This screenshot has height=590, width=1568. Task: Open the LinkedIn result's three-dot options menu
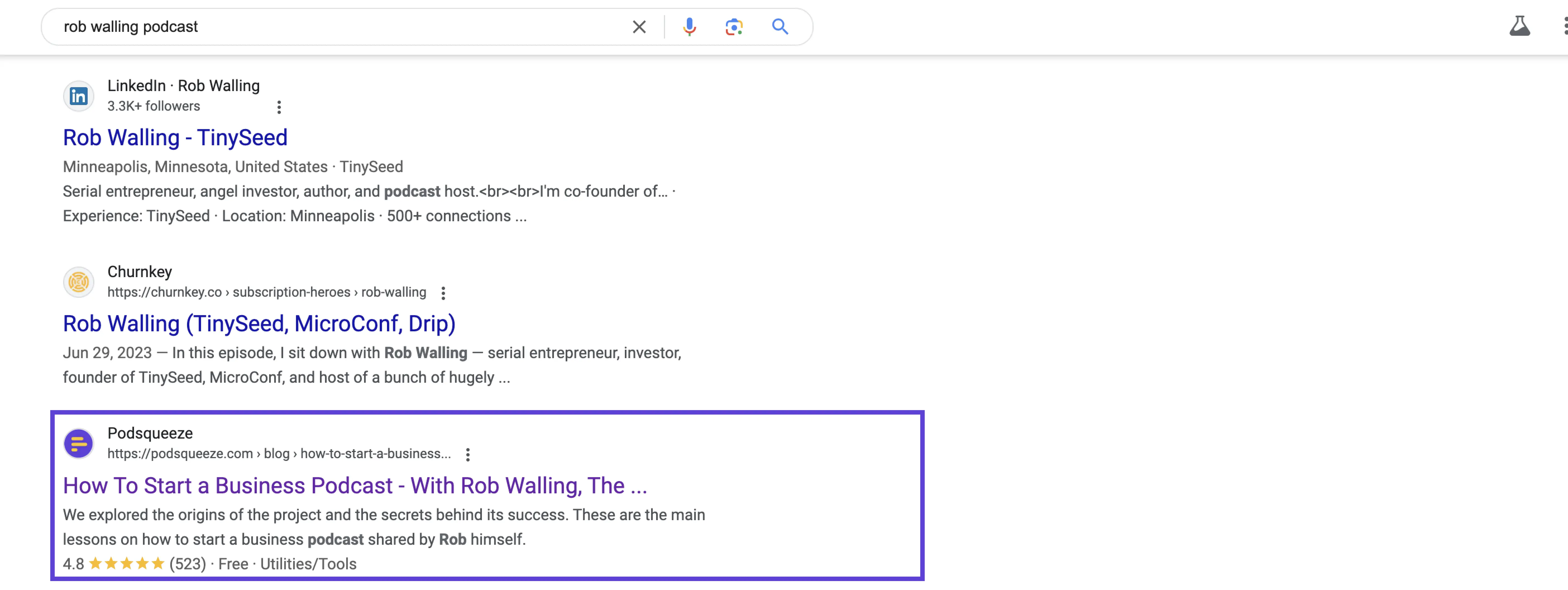[279, 107]
